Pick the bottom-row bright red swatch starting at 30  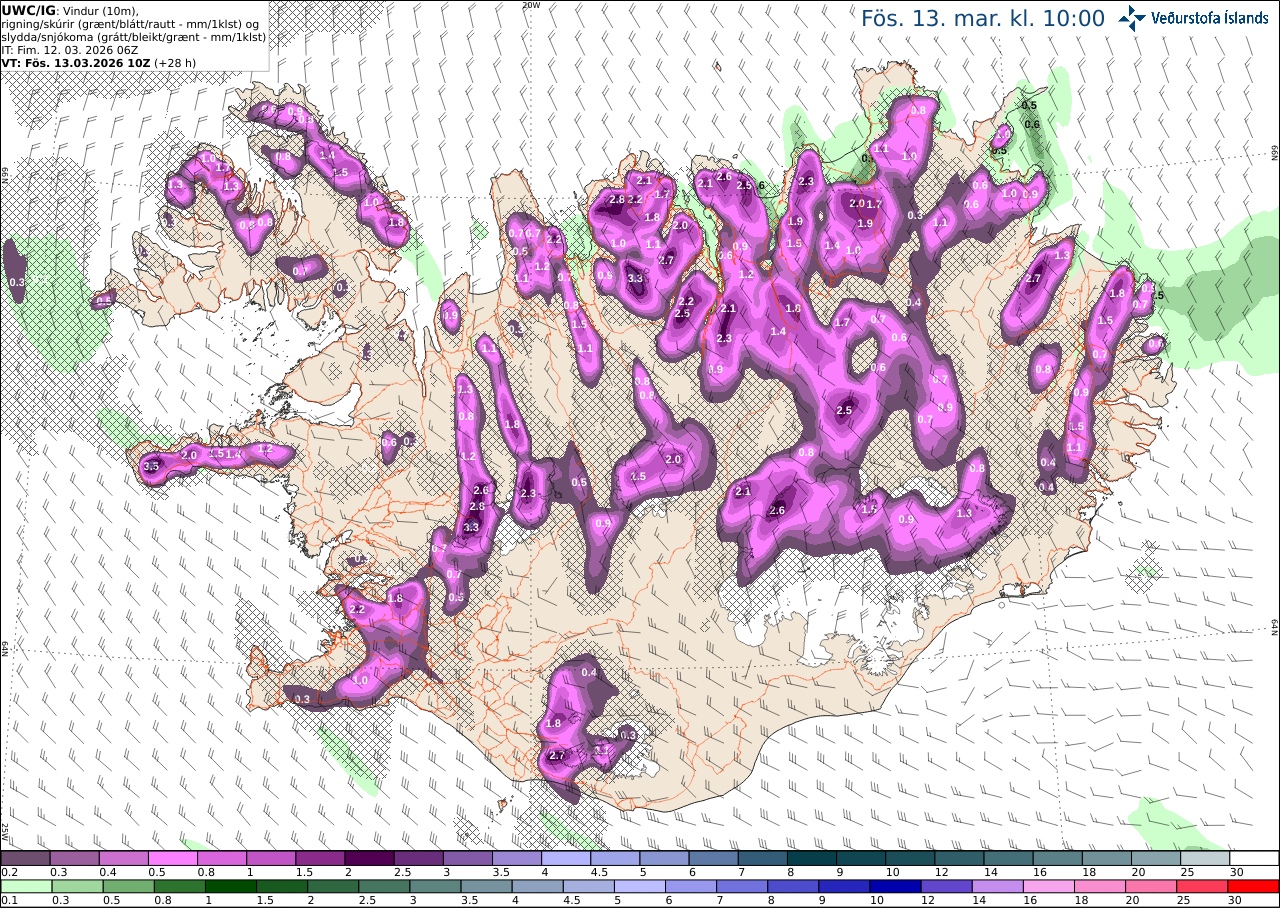(x=1255, y=886)
